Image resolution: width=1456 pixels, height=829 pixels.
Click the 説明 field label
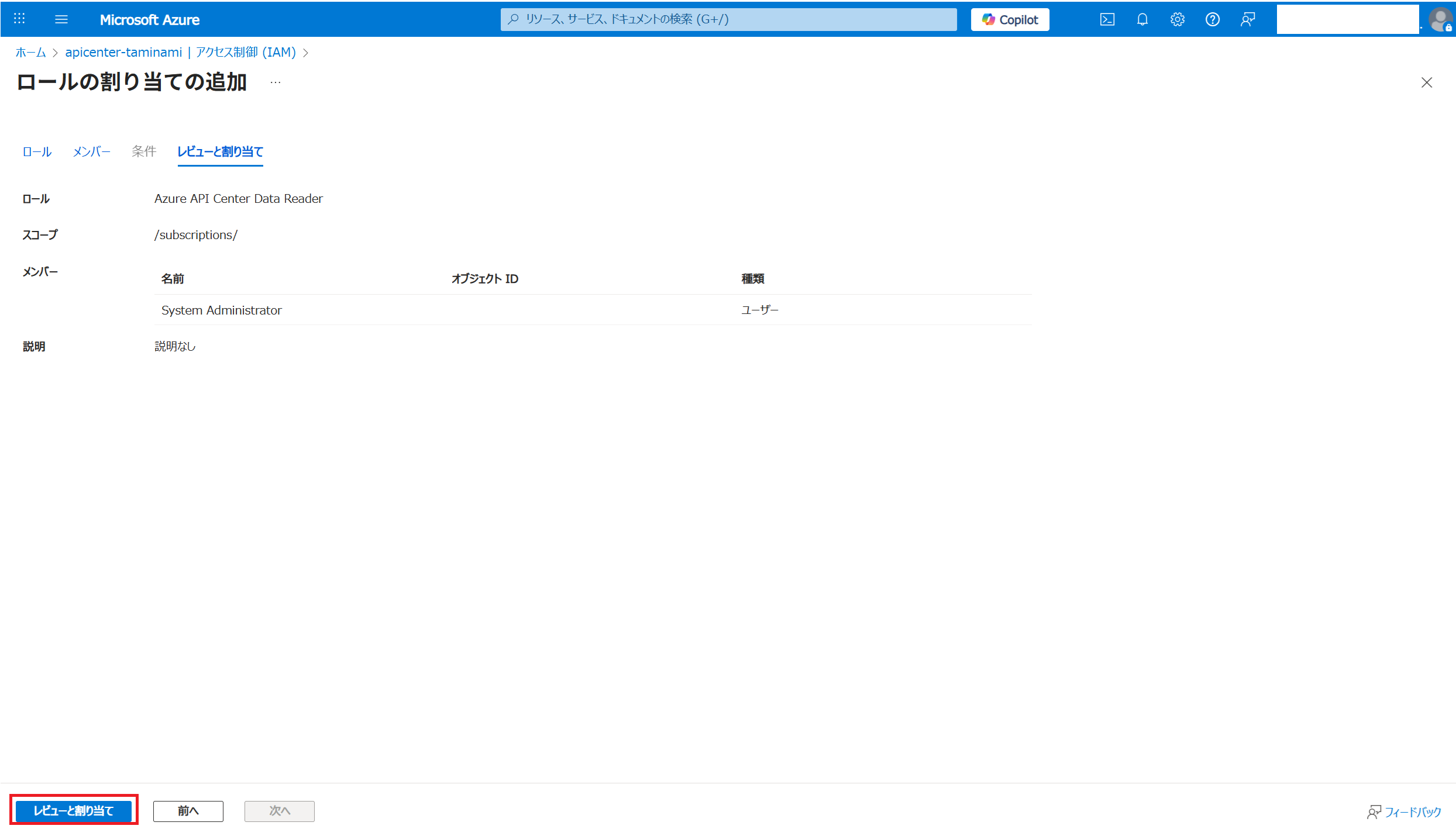pyautogui.click(x=34, y=347)
